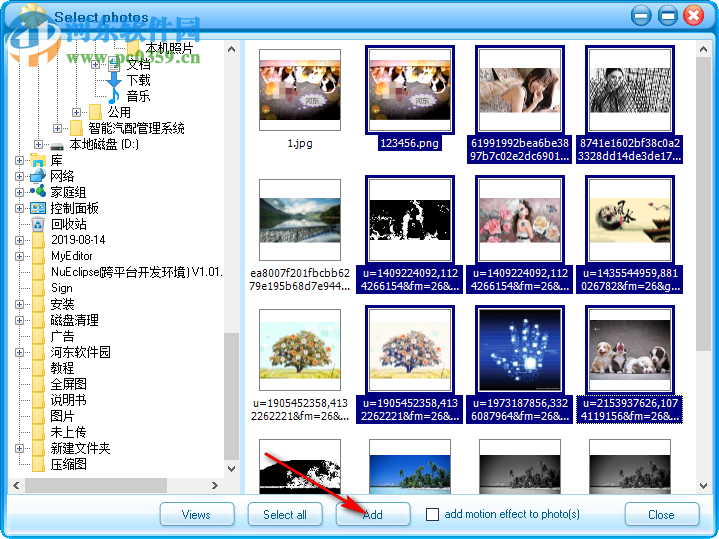
Task: Select the tropical beach color thumbnail
Action: [x=410, y=467]
